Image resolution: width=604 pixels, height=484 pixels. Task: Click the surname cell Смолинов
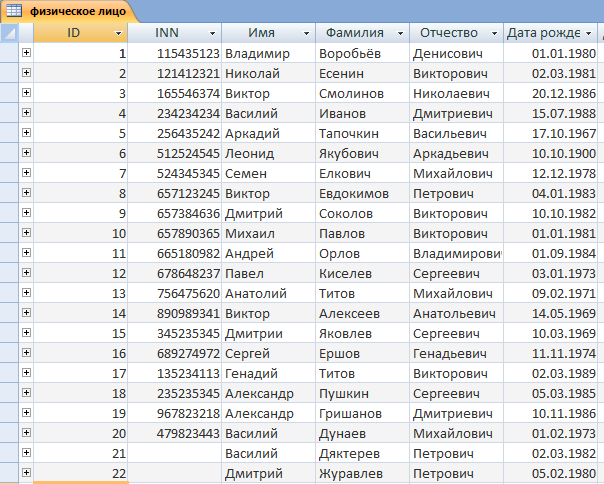362,93
